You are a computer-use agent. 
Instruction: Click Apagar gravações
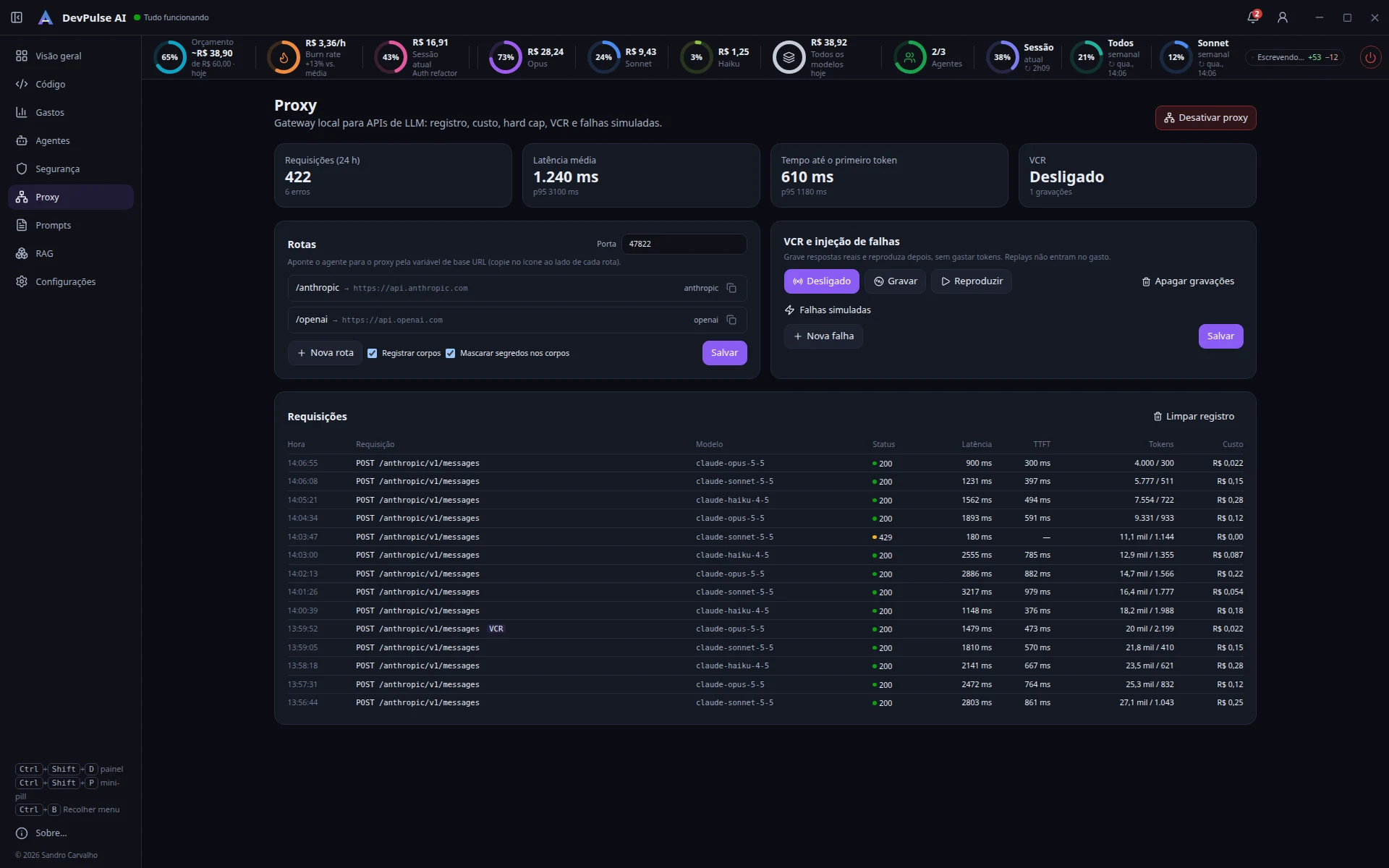click(1188, 281)
